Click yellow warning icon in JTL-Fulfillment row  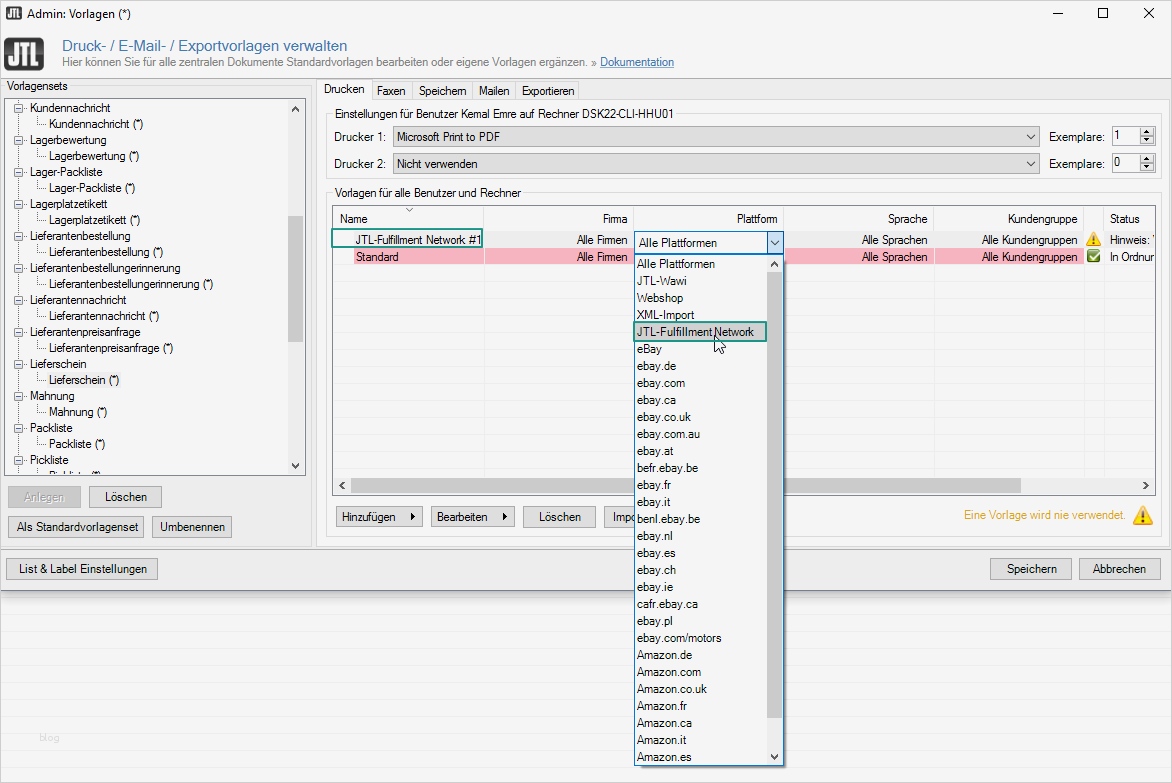[1093, 240]
